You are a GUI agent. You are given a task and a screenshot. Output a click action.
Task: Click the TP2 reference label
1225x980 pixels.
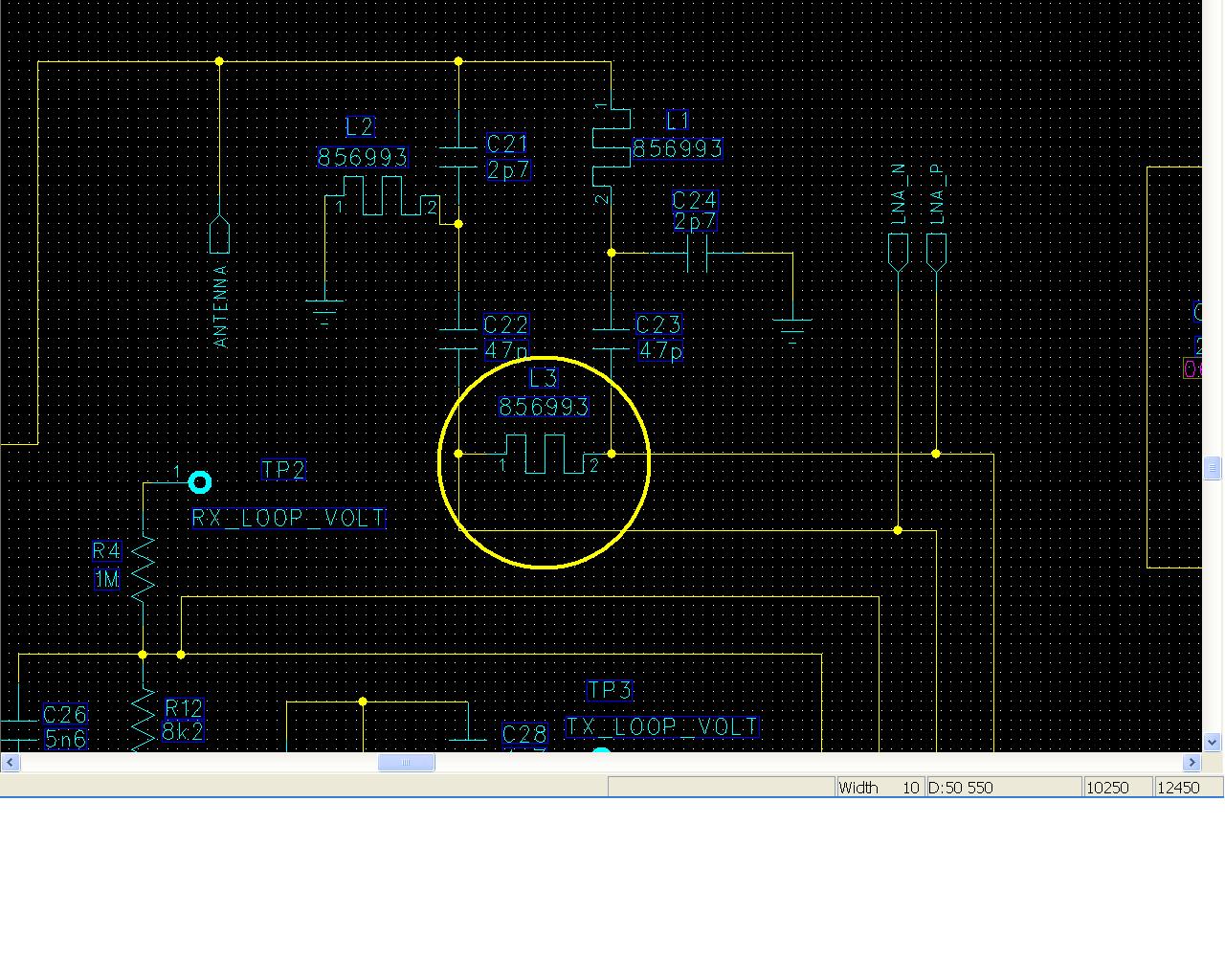coord(284,470)
